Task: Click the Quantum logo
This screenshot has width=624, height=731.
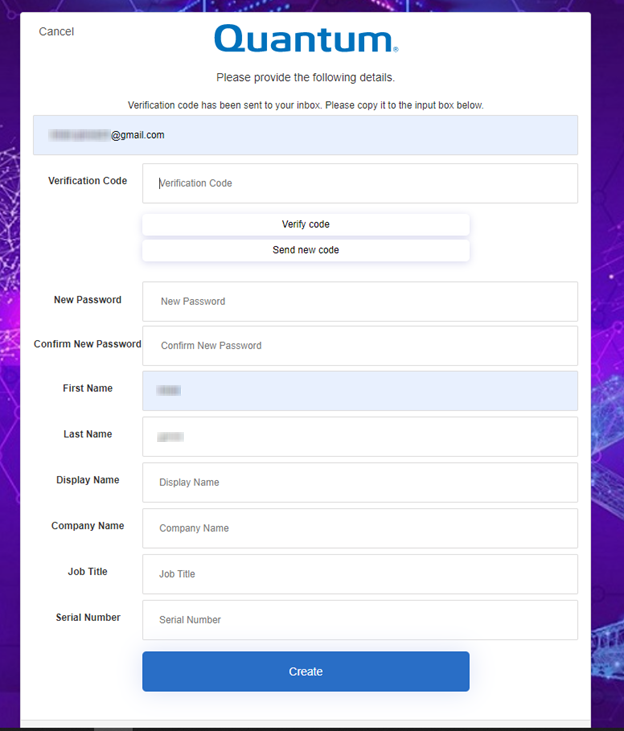Action: click(x=305, y=39)
